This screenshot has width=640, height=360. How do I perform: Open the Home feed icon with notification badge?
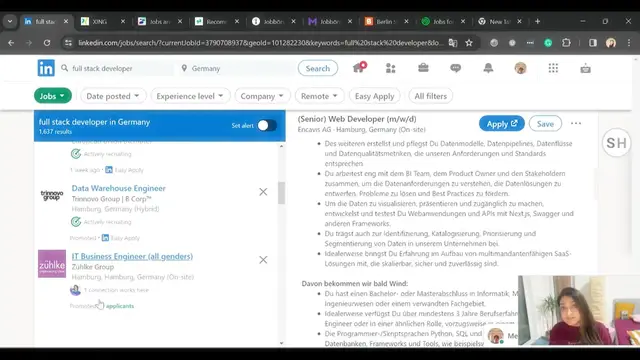coord(359,68)
